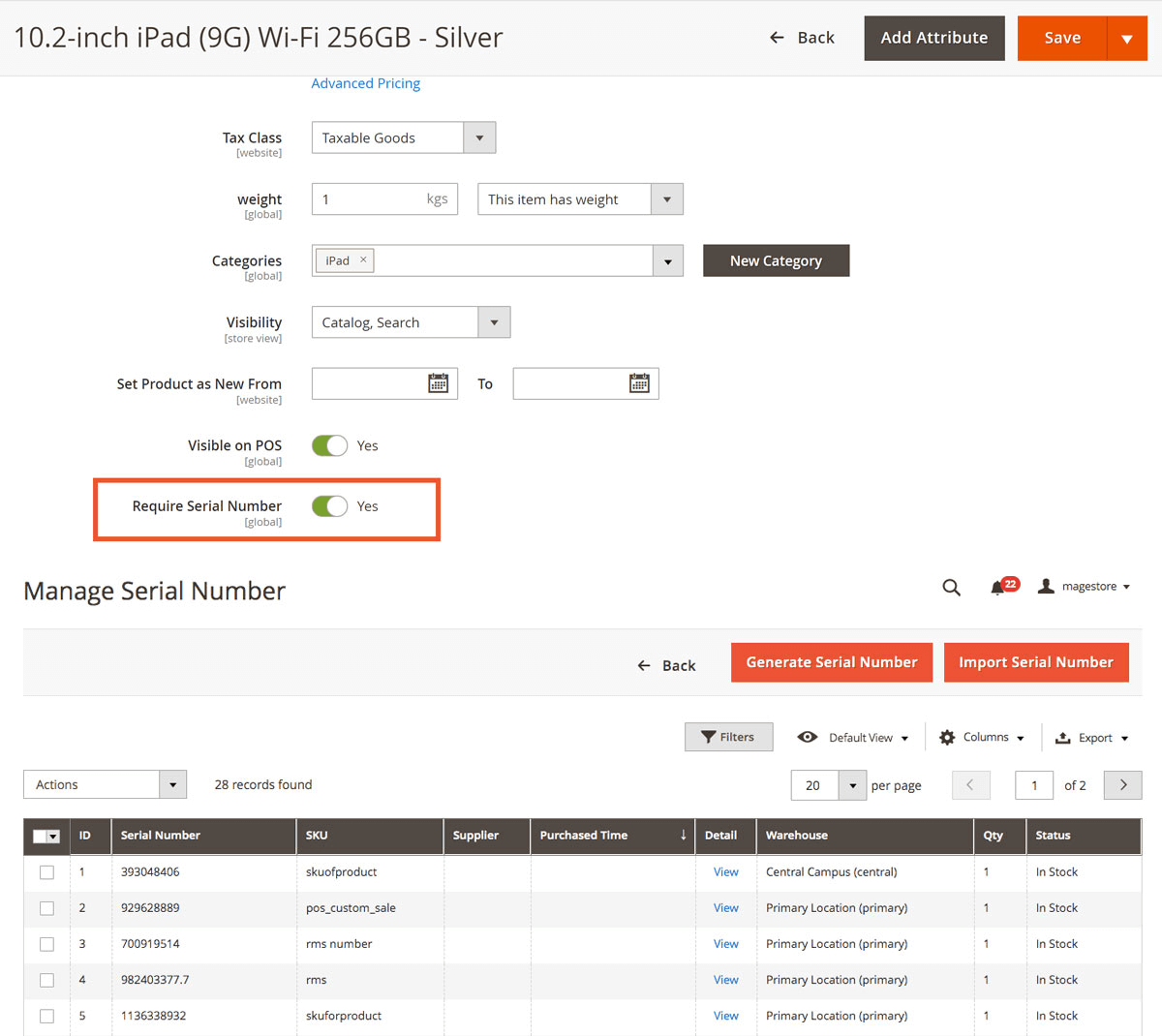The width and height of the screenshot is (1162, 1036).
Task: Click the Purchased Time sort arrow
Action: point(683,835)
